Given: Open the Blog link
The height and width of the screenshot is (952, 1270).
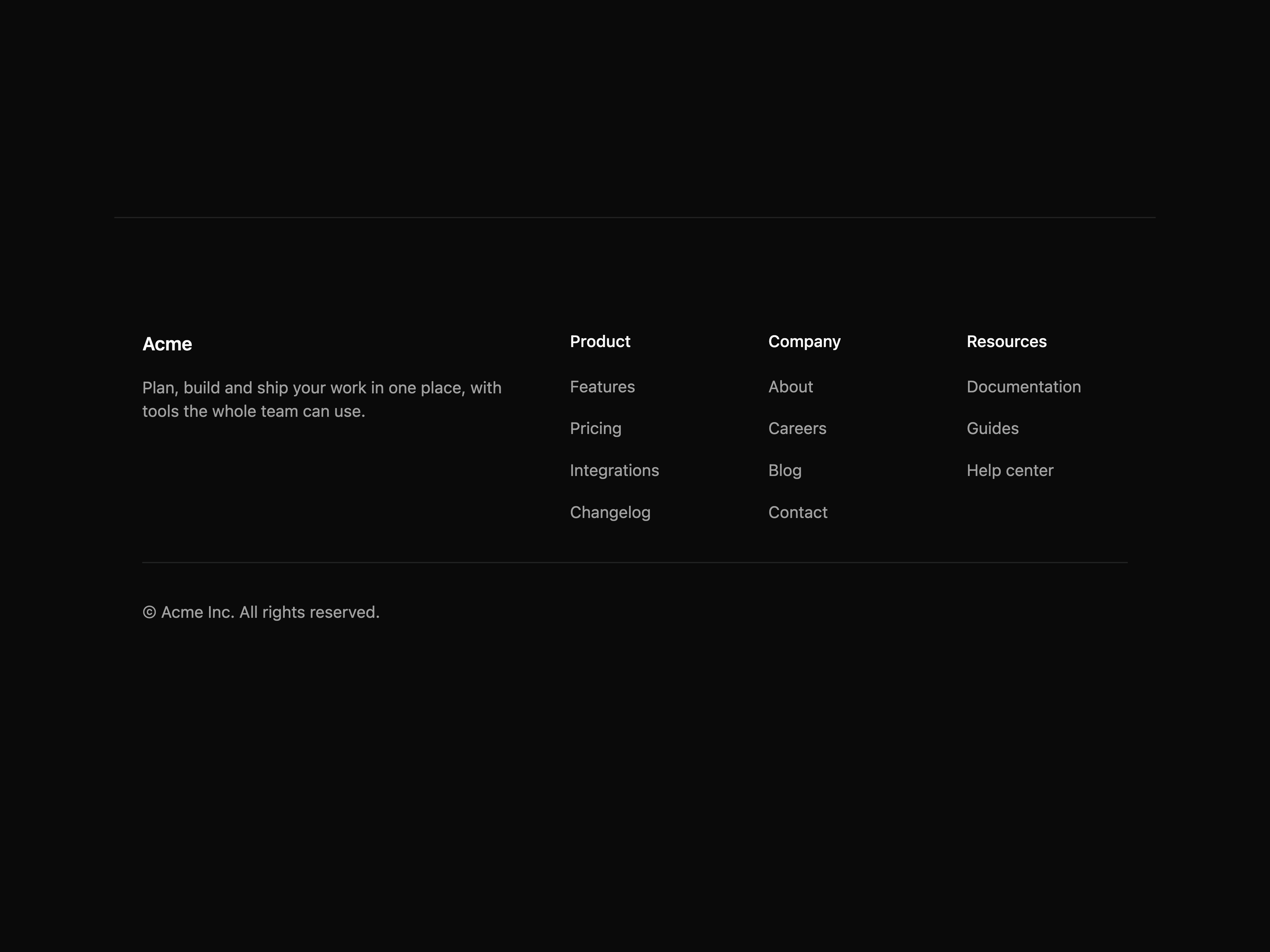Looking at the screenshot, I should [785, 471].
